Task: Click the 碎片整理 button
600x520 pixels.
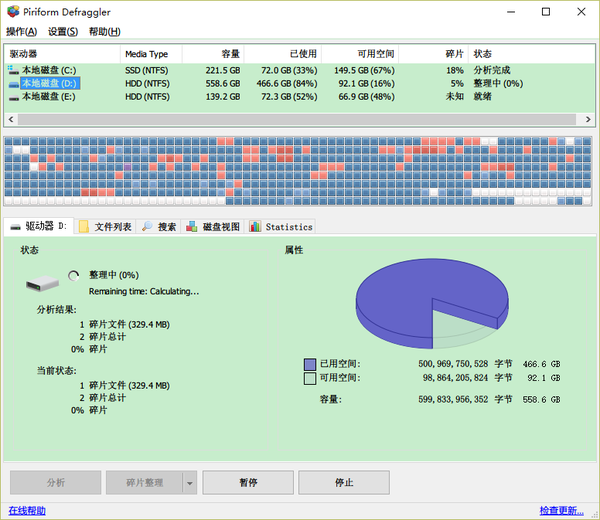Action: (144, 483)
